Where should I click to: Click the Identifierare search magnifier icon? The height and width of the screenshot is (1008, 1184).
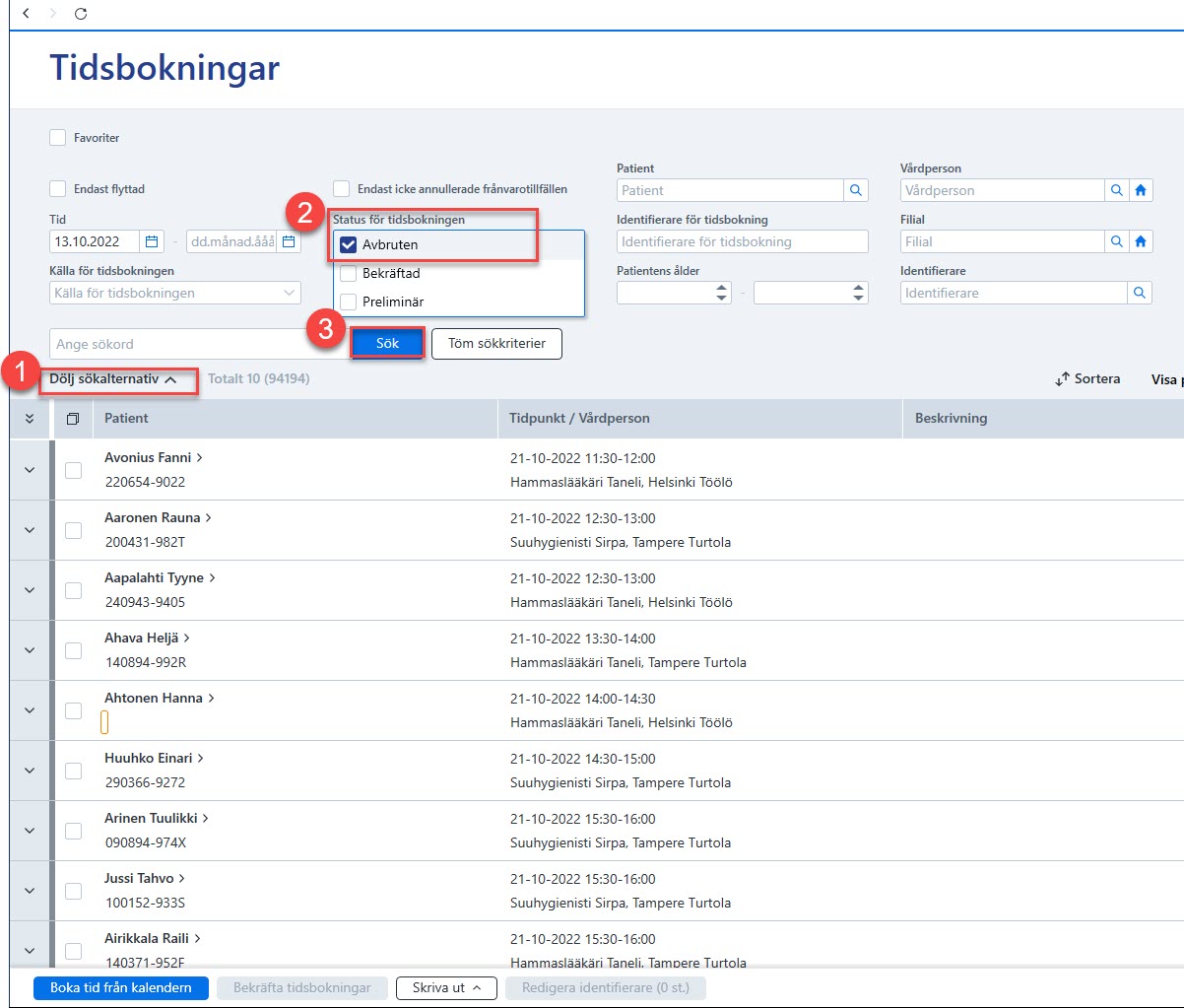pyautogui.click(x=1140, y=293)
